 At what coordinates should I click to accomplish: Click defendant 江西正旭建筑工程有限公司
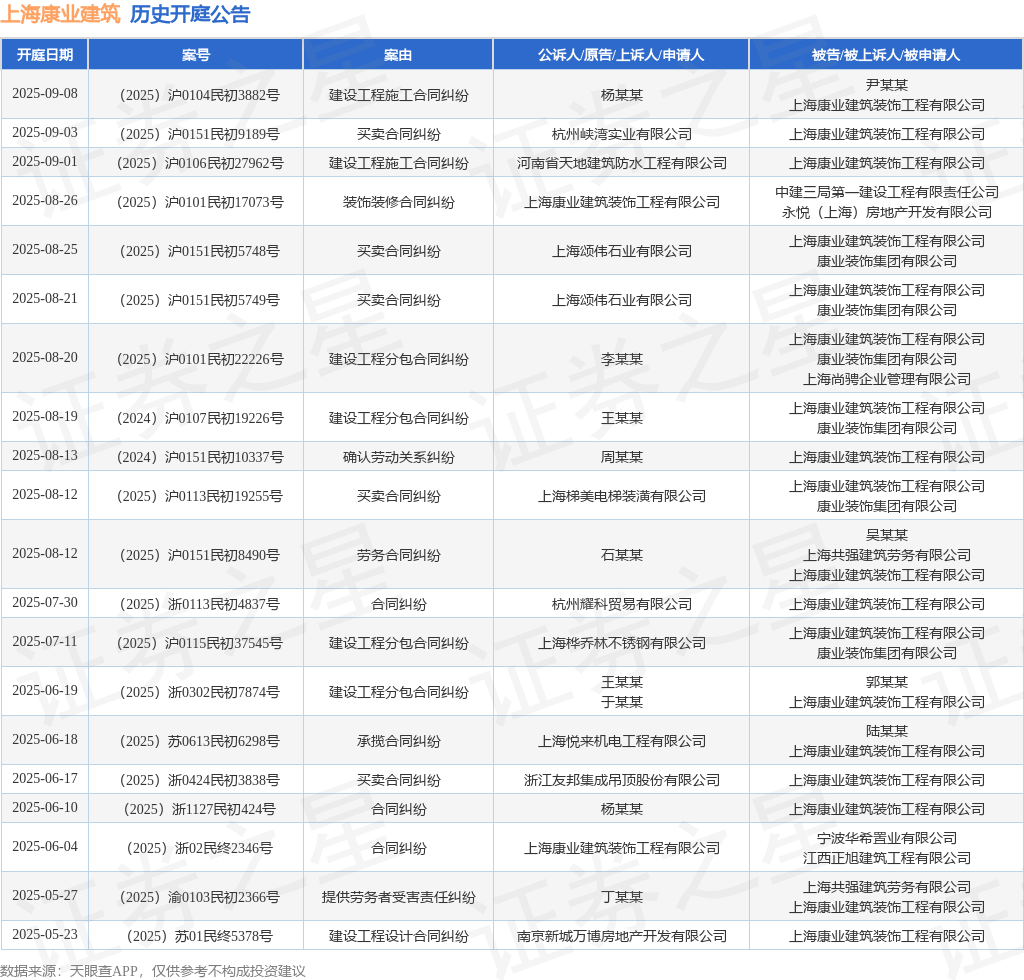pos(887,858)
